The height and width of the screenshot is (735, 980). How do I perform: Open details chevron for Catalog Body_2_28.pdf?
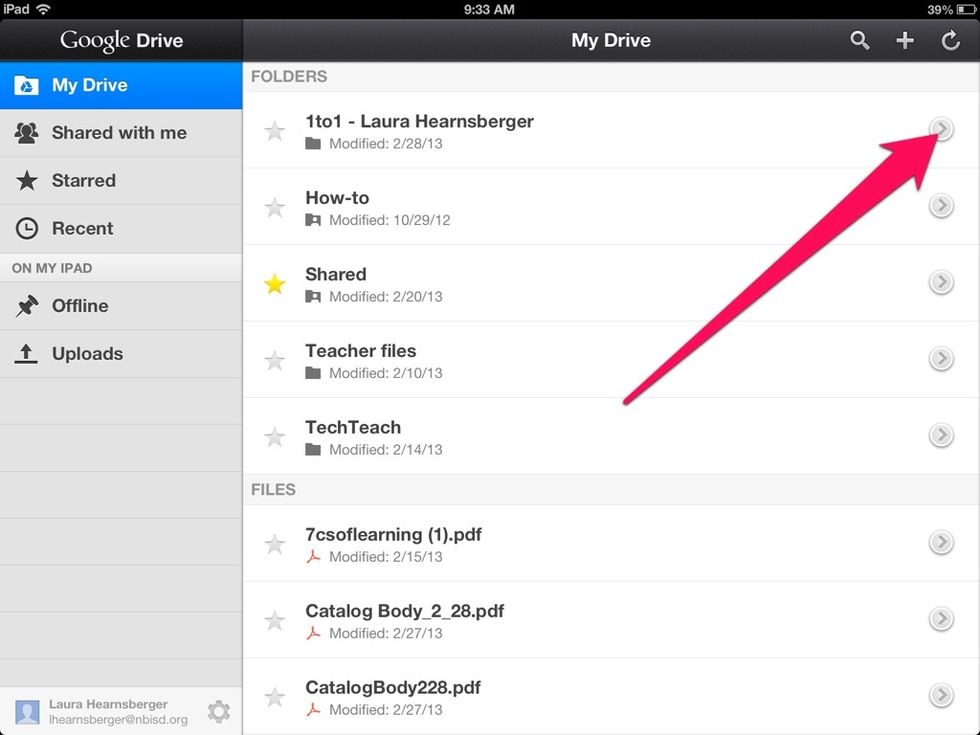tap(941, 619)
